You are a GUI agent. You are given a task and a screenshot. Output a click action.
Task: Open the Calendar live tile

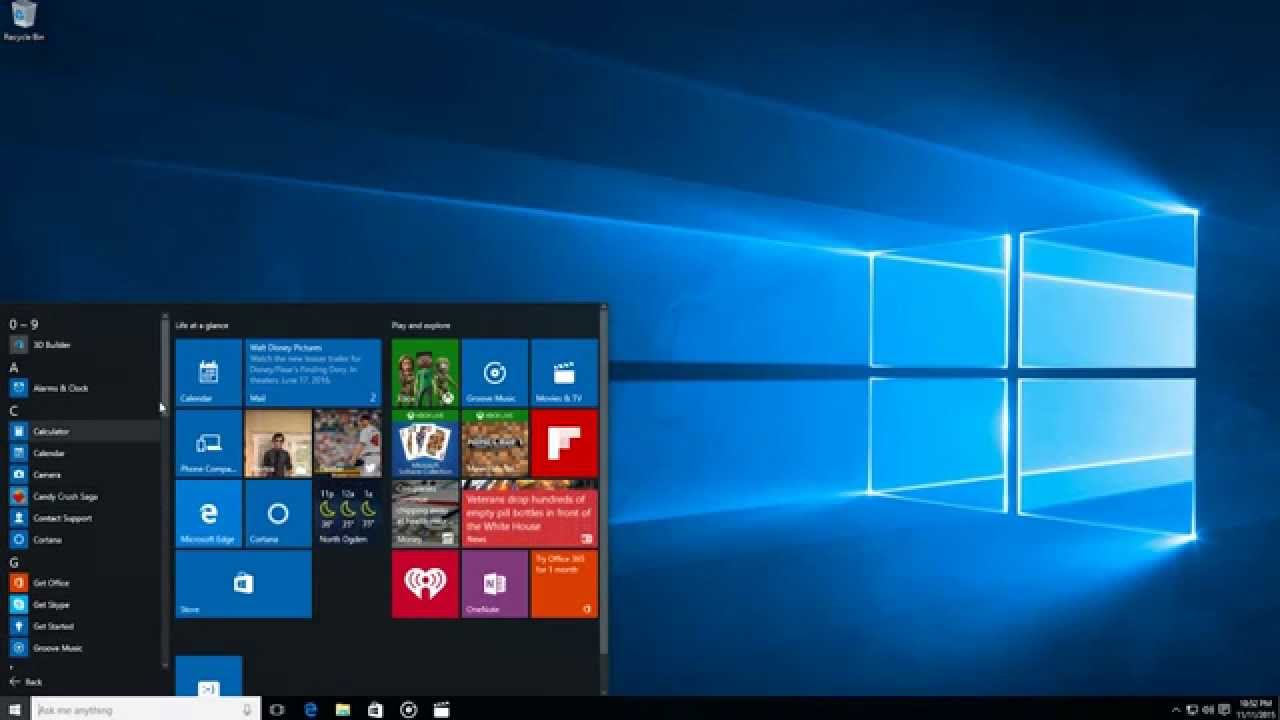coord(209,373)
